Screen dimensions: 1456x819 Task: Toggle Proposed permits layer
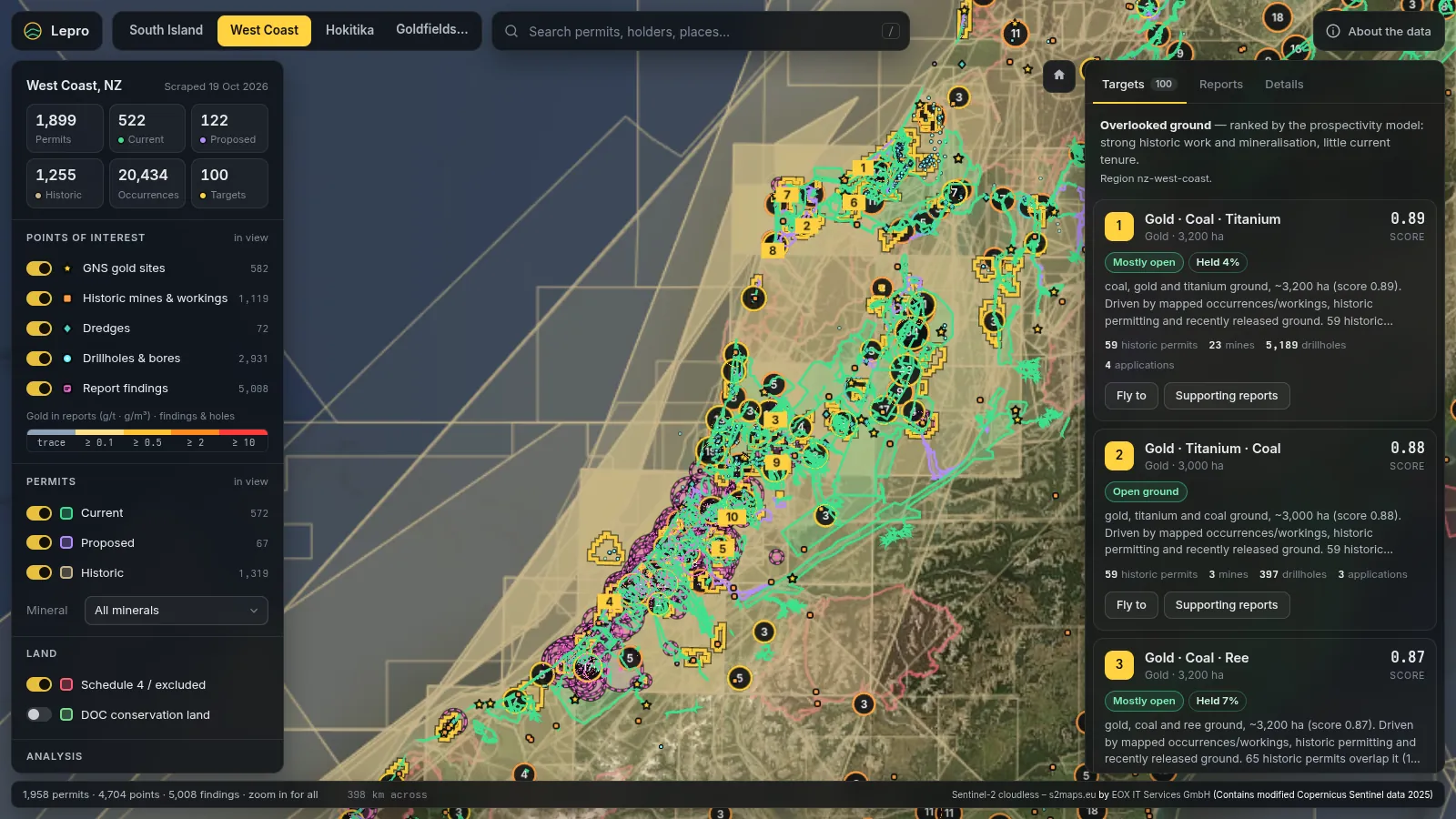[x=39, y=543]
